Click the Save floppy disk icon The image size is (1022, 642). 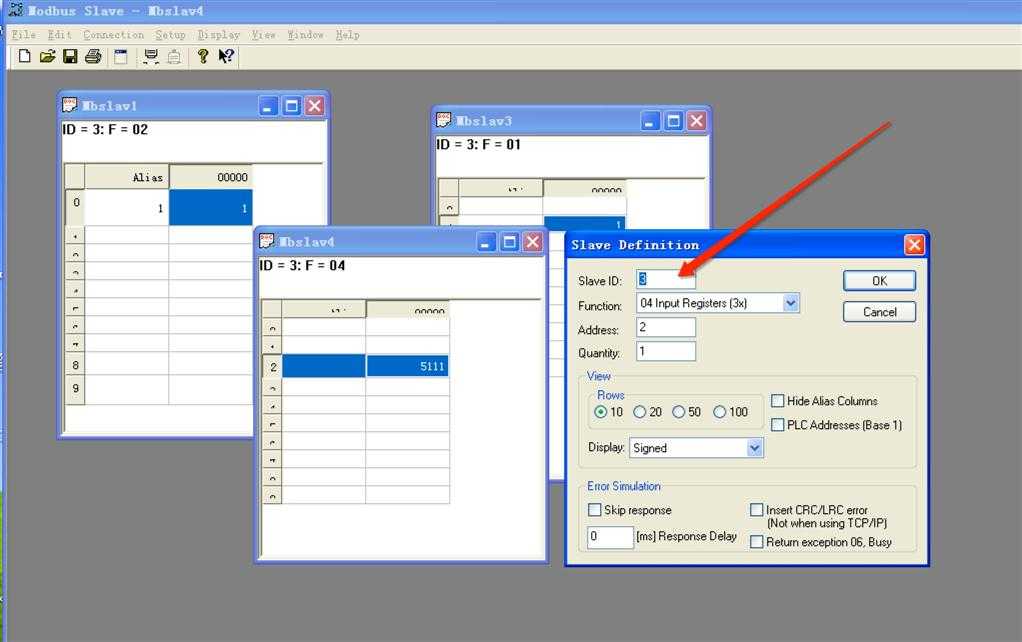click(70, 56)
